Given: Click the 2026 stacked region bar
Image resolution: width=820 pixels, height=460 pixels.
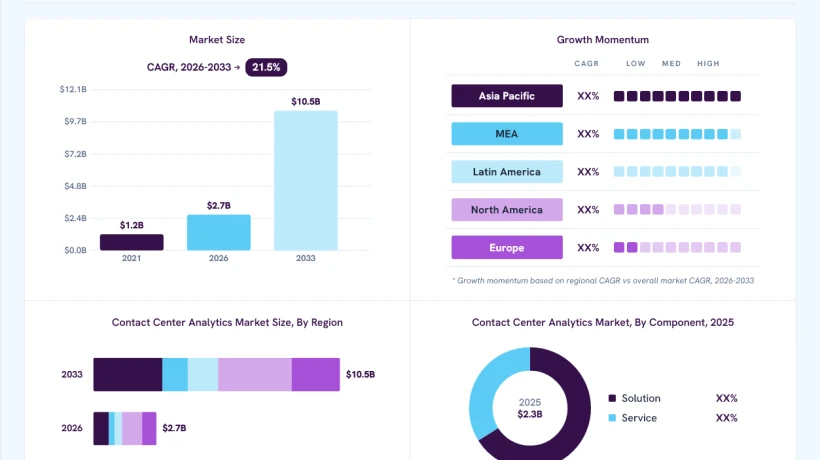Looking at the screenshot, I should click(x=125, y=428).
